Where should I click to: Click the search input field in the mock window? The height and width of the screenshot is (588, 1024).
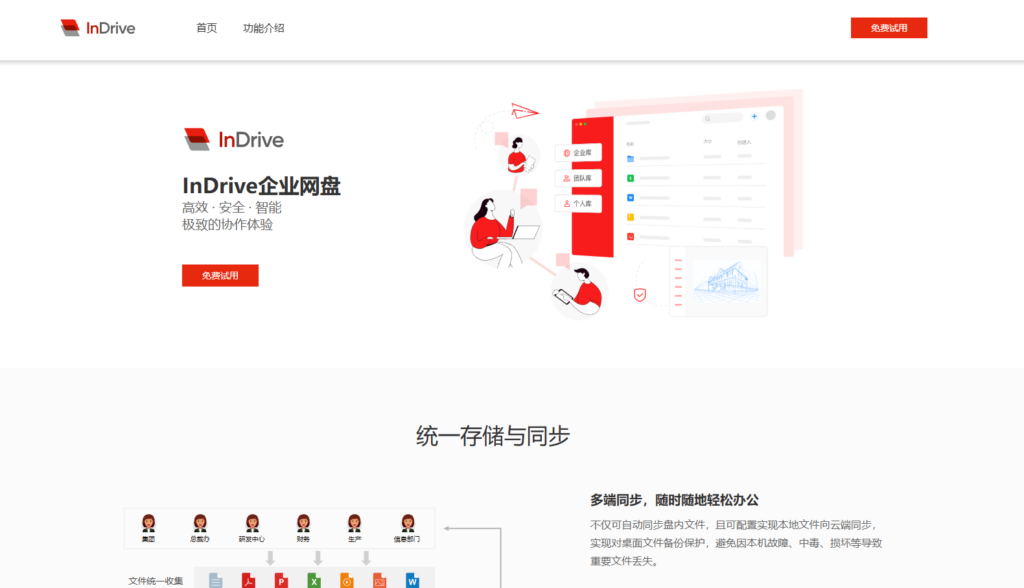(x=722, y=118)
